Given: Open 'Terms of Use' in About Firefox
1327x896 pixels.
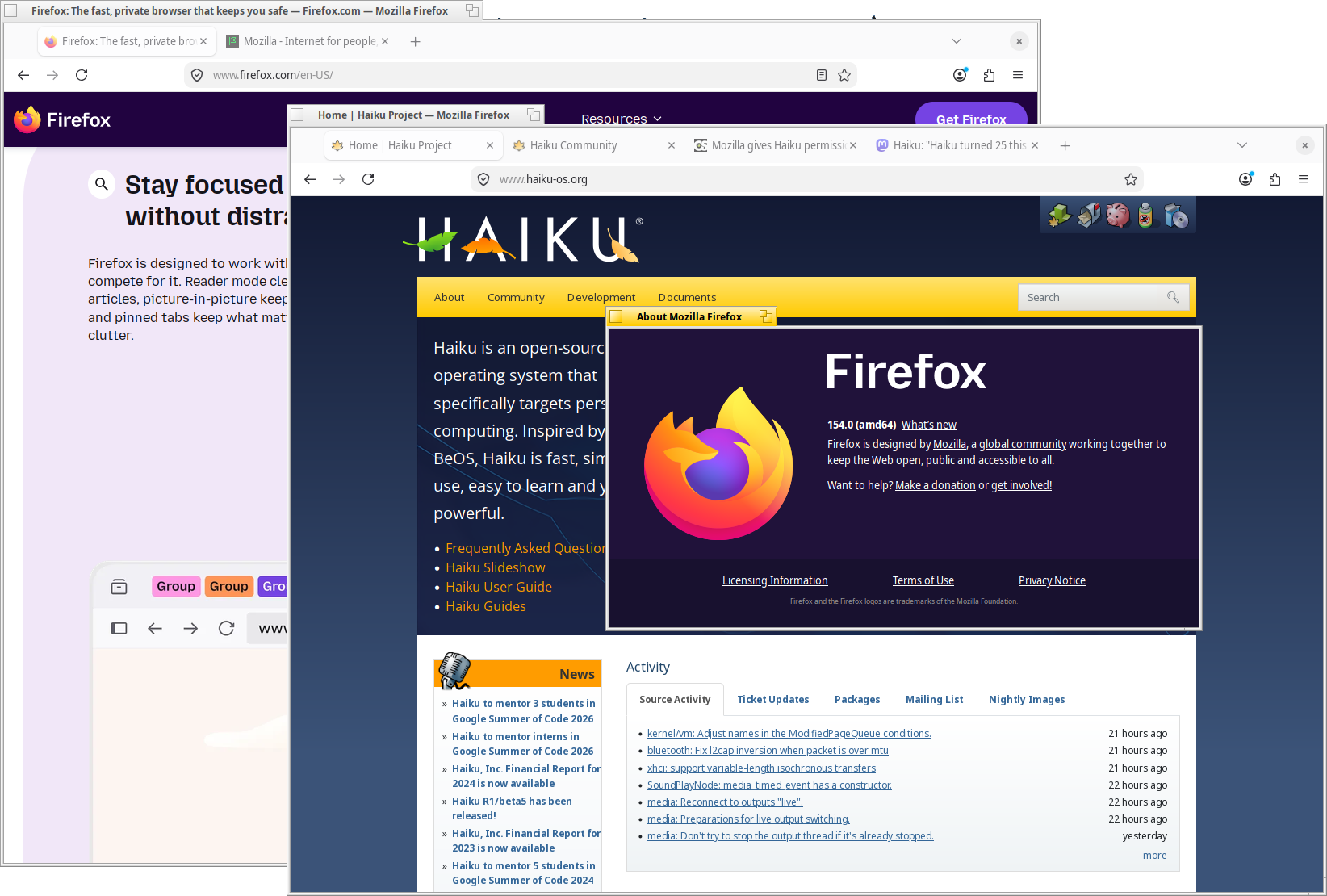Looking at the screenshot, I should tap(923, 580).
